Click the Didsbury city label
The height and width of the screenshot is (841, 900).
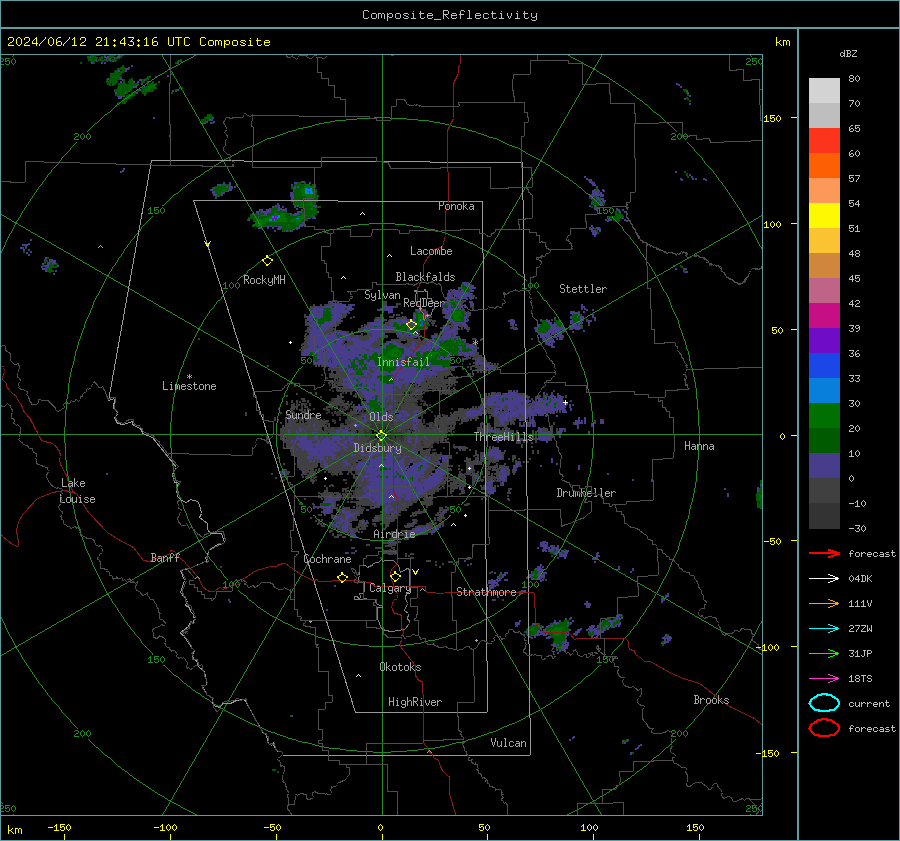[377, 448]
